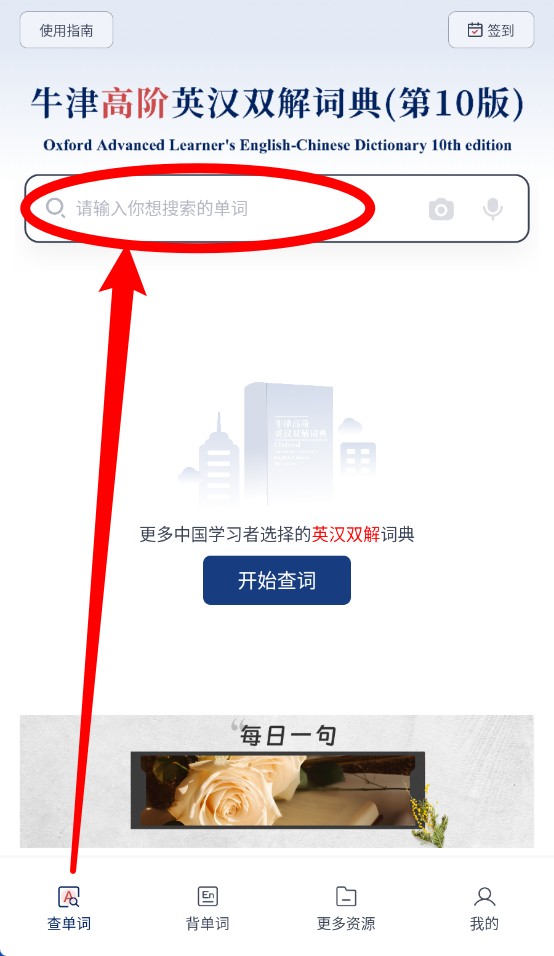Open the 更多资源 folder icon

pyautogui.click(x=346, y=897)
